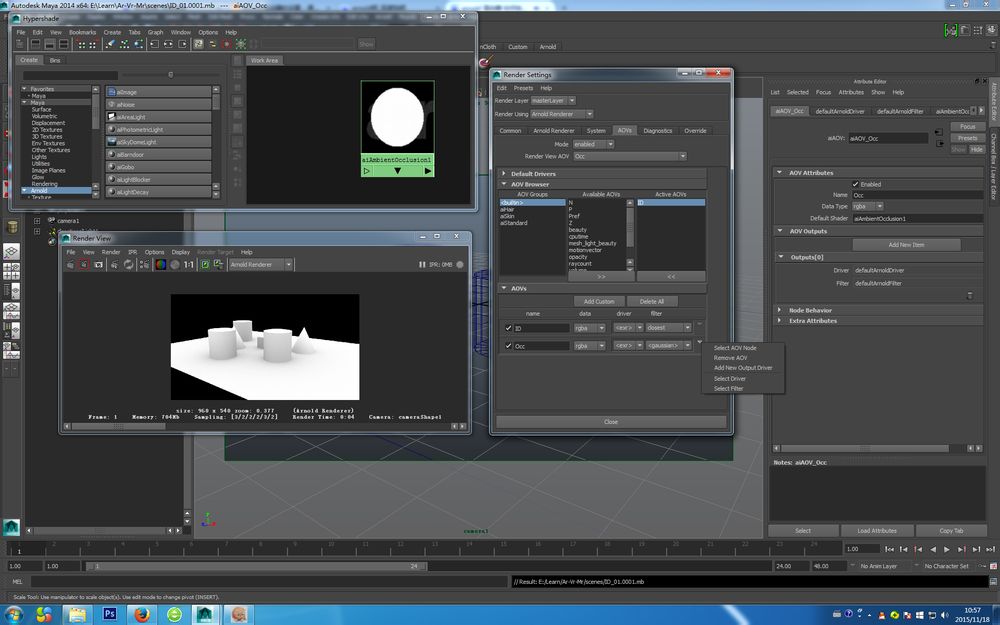Click the Delete All button in AOVs

click(651, 302)
